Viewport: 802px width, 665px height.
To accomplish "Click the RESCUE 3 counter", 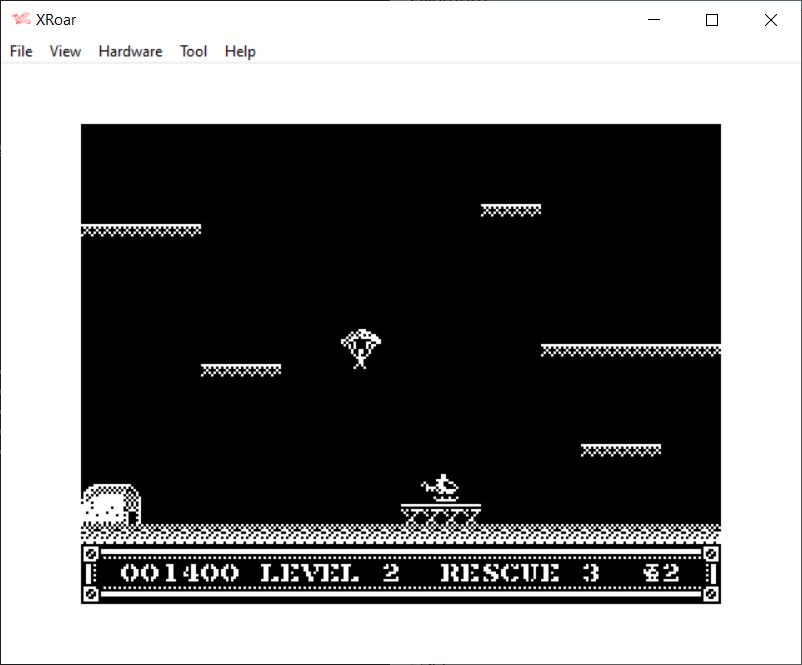I will pos(519,573).
